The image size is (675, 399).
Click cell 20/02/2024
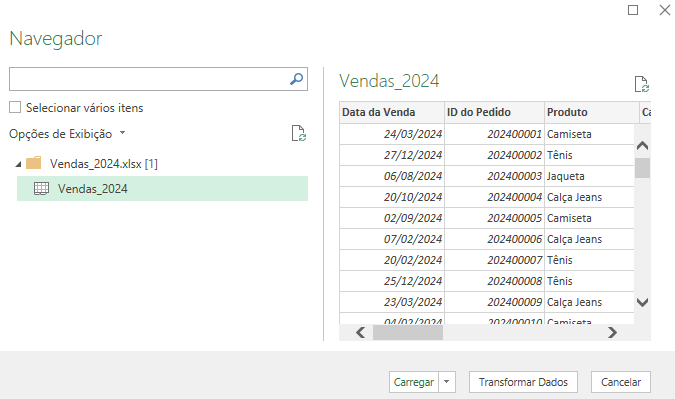pyautogui.click(x=392, y=260)
